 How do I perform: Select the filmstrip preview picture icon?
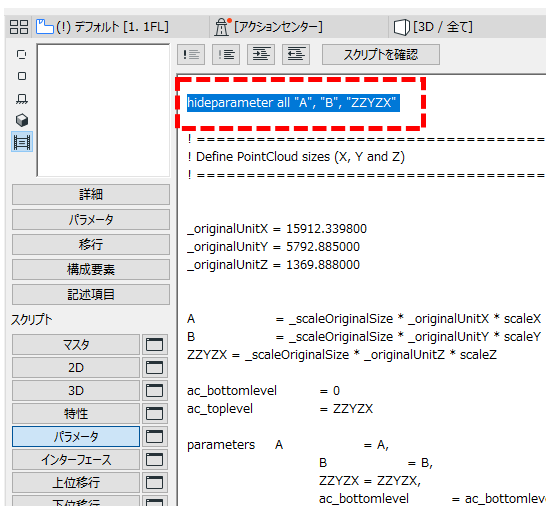pos(22,142)
